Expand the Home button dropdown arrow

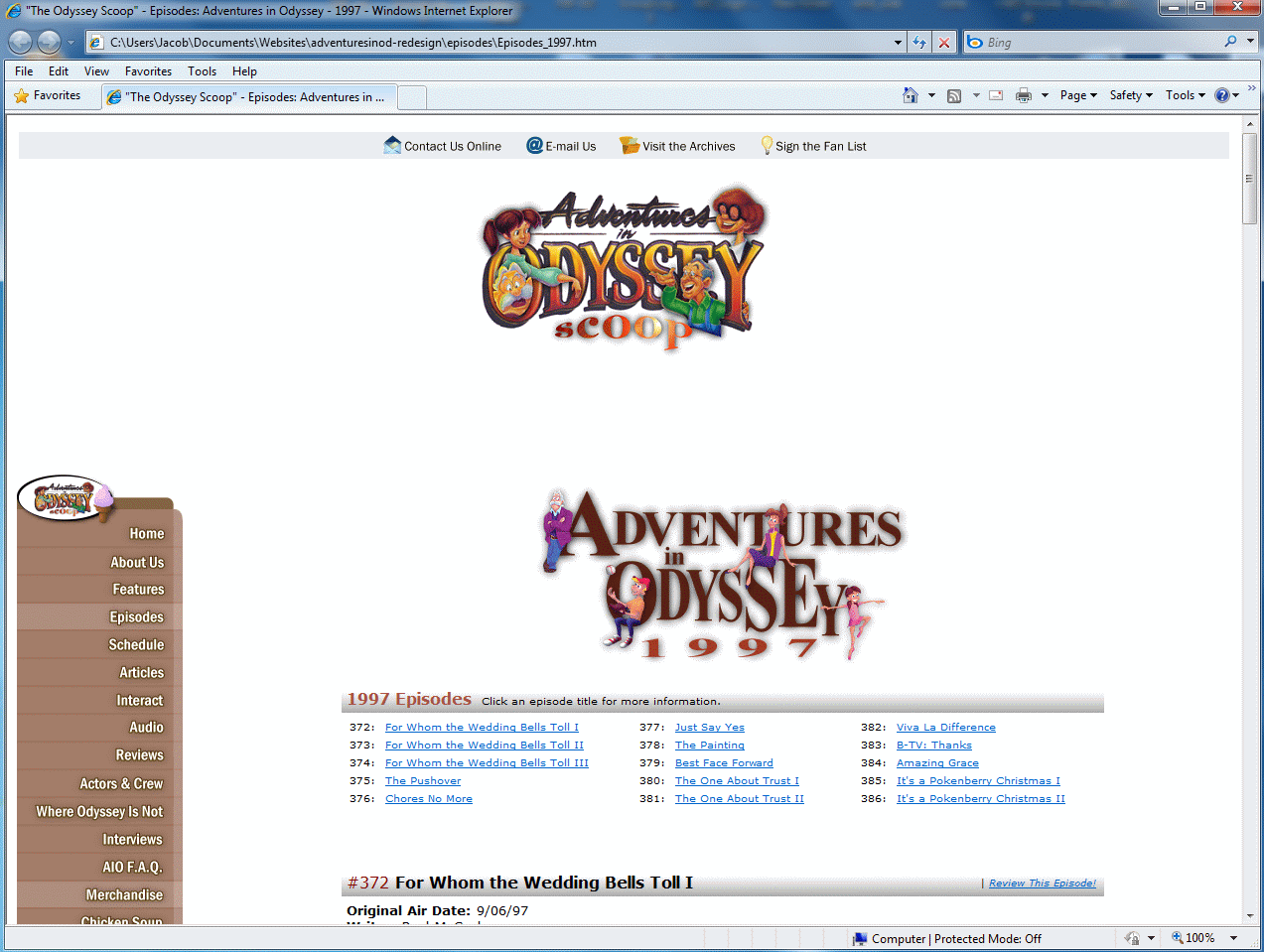[931, 96]
